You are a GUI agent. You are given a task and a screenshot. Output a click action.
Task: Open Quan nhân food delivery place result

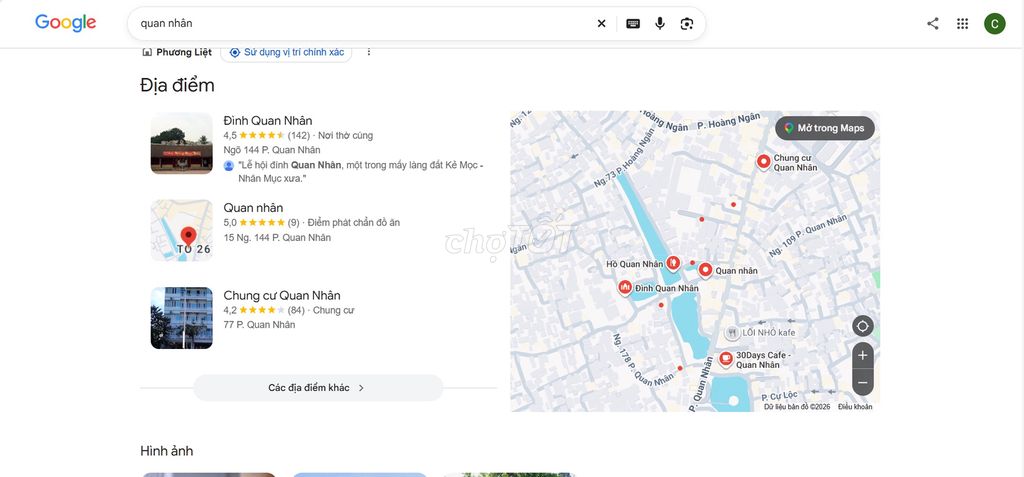tap(253, 208)
